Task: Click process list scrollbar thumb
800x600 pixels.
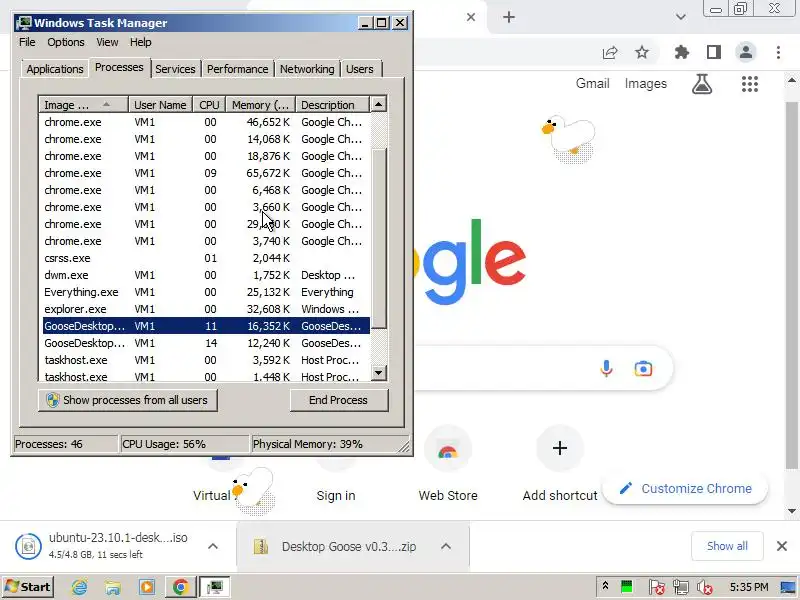Action: (x=379, y=238)
